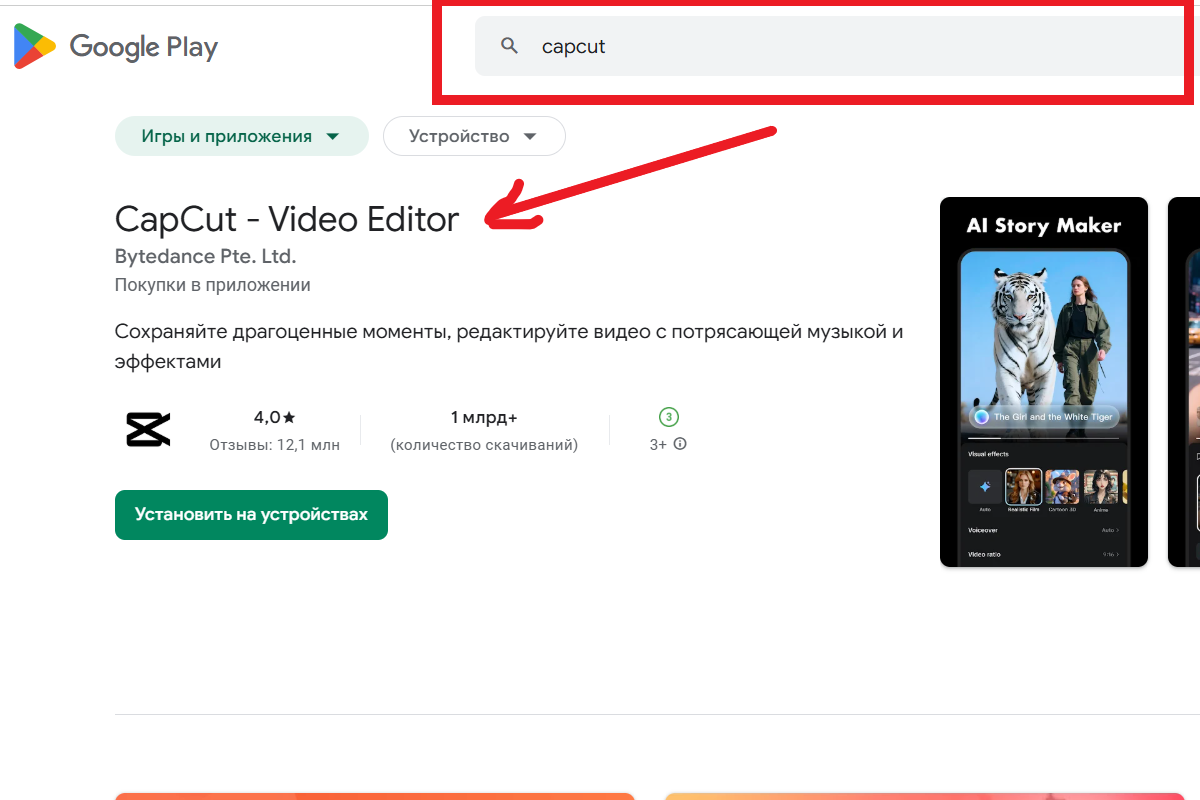Open the Google Play homepage via the wordmark

[143, 46]
